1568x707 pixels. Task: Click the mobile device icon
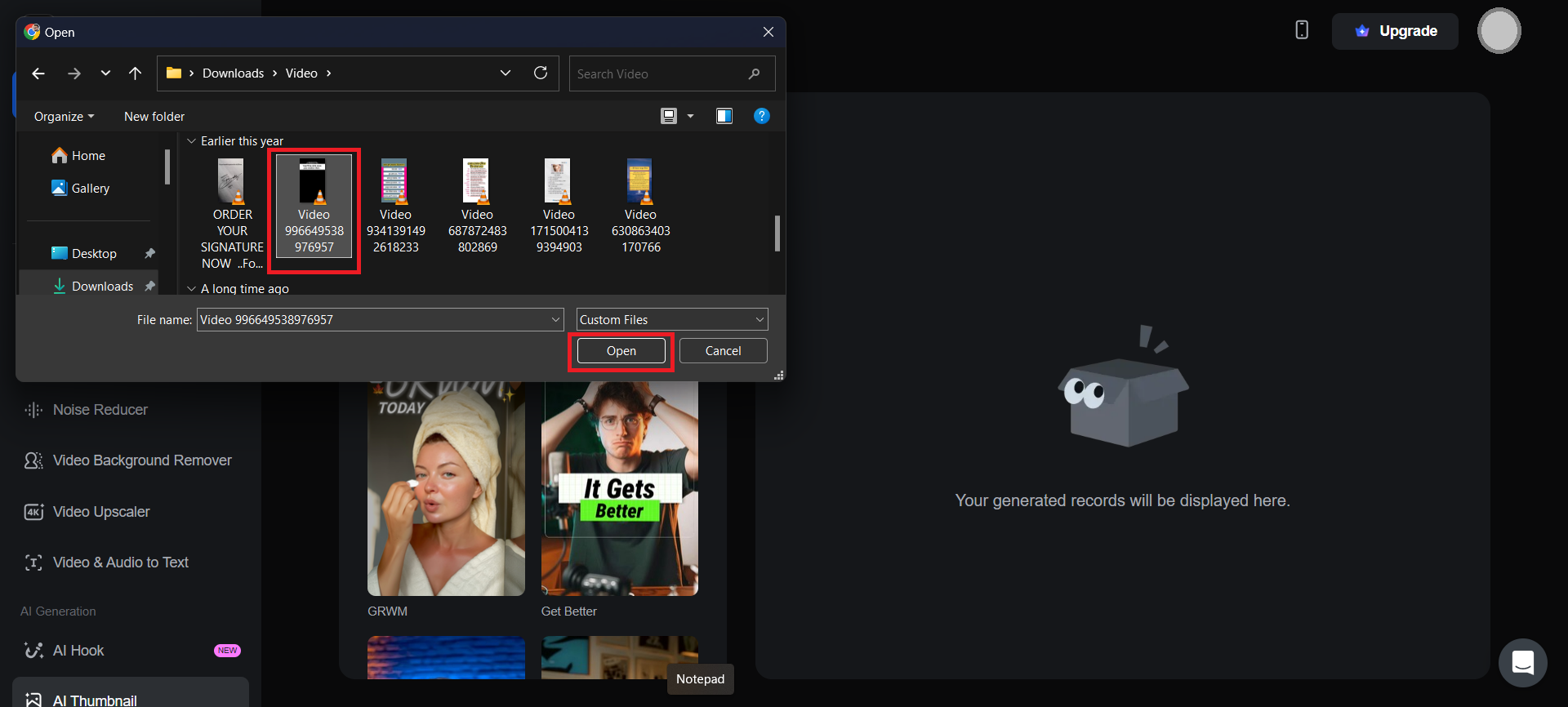(1302, 30)
